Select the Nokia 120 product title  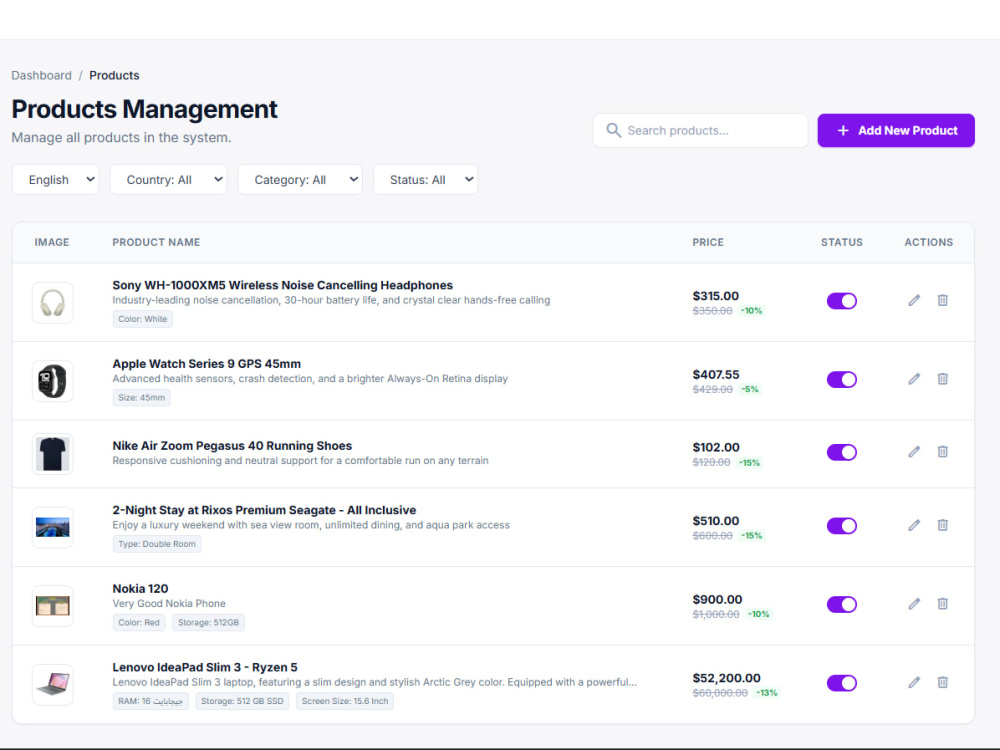pos(140,589)
